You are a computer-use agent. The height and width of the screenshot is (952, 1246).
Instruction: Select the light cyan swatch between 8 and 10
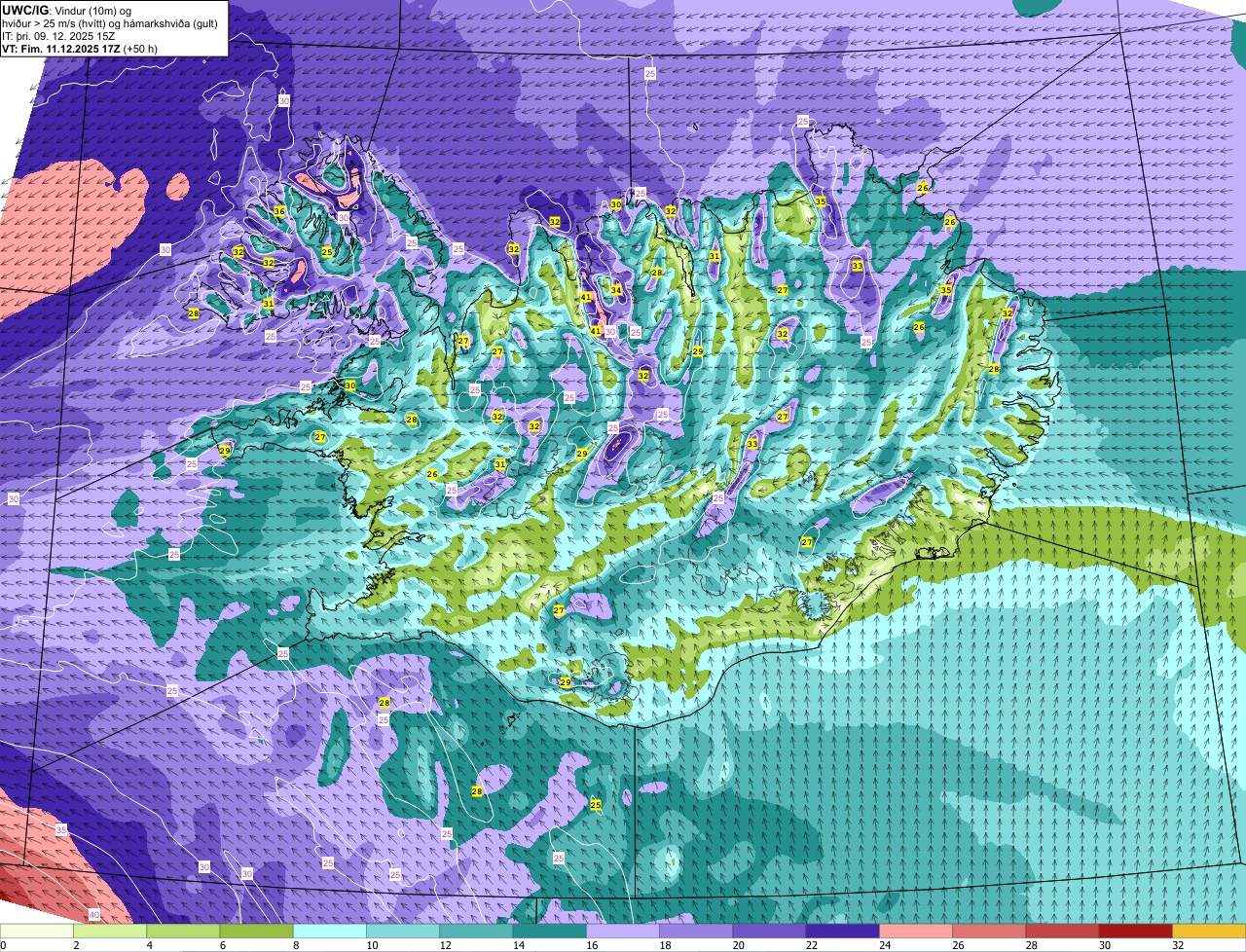click(x=330, y=932)
